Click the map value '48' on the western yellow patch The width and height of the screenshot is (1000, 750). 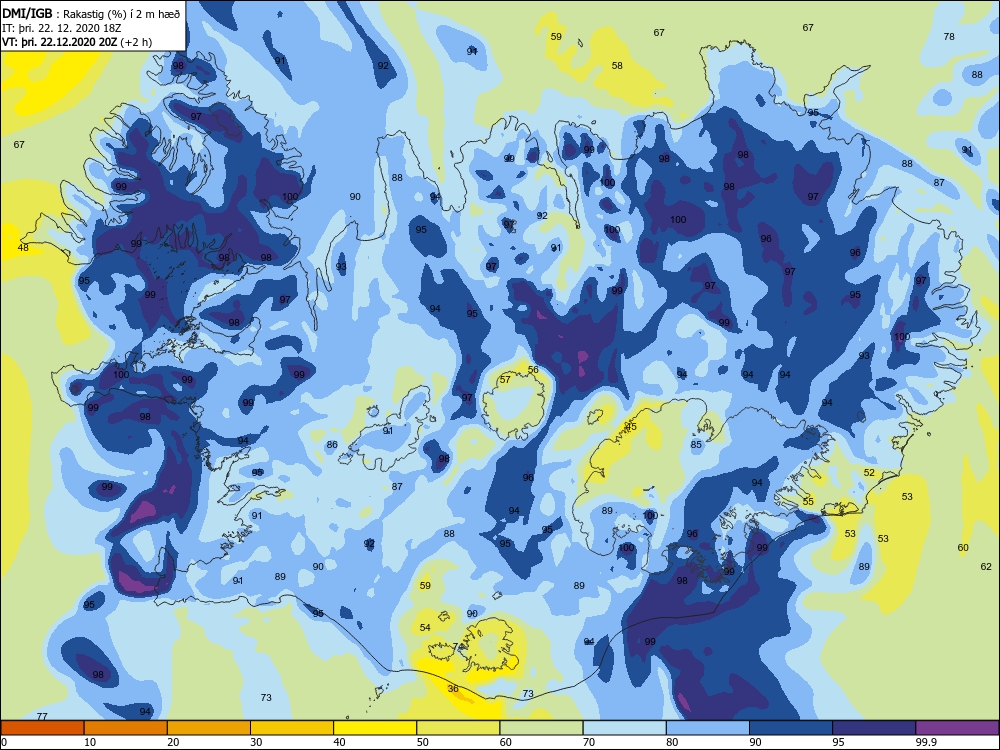(x=23, y=247)
